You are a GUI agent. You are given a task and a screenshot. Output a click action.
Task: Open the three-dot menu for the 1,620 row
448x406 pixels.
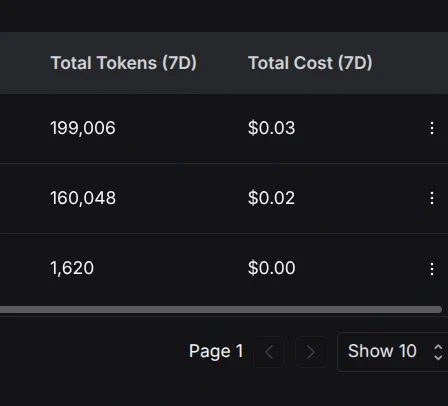[x=432, y=268]
